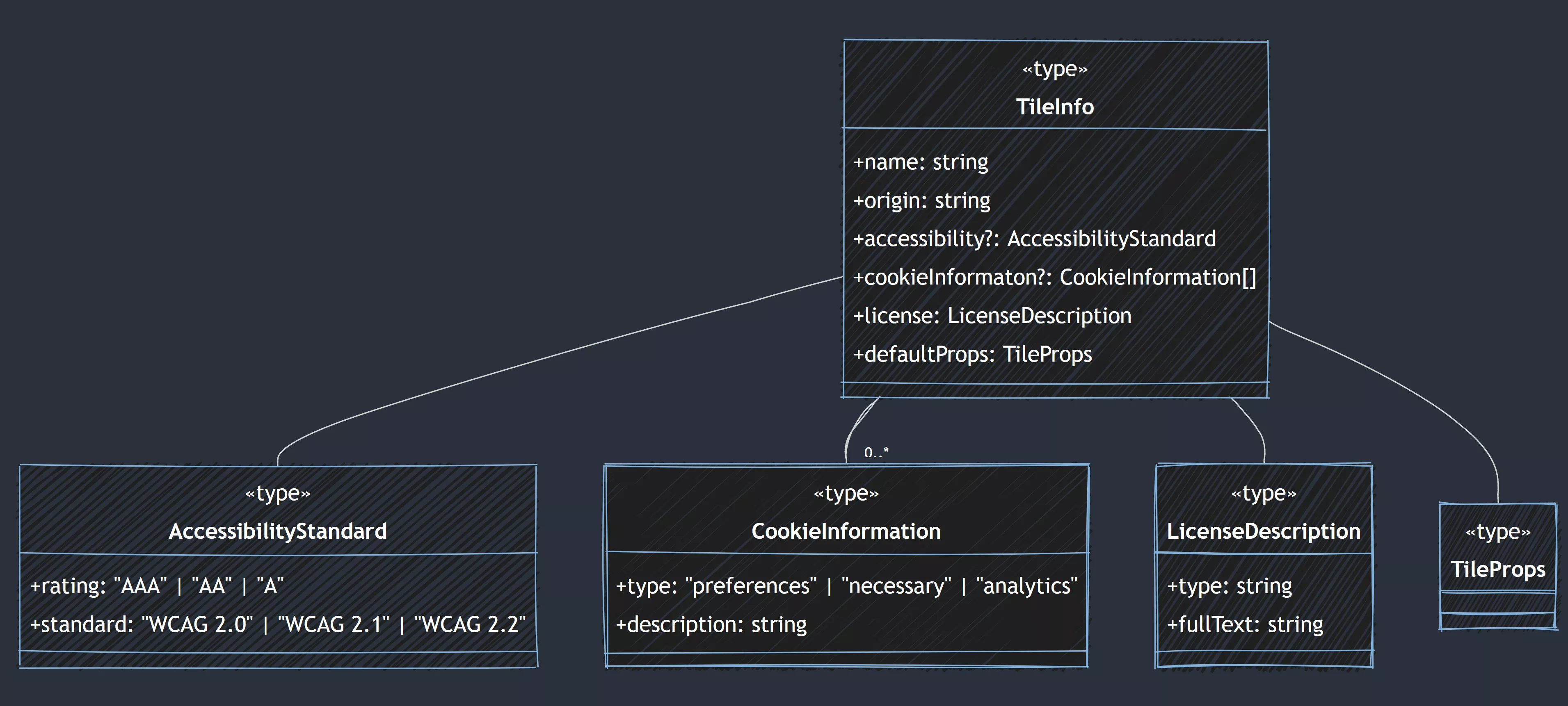The height and width of the screenshot is (706, 1568).
Task: Select the +type preferences/necessary/analytics attribute
Action: click(x=846, y=586)
